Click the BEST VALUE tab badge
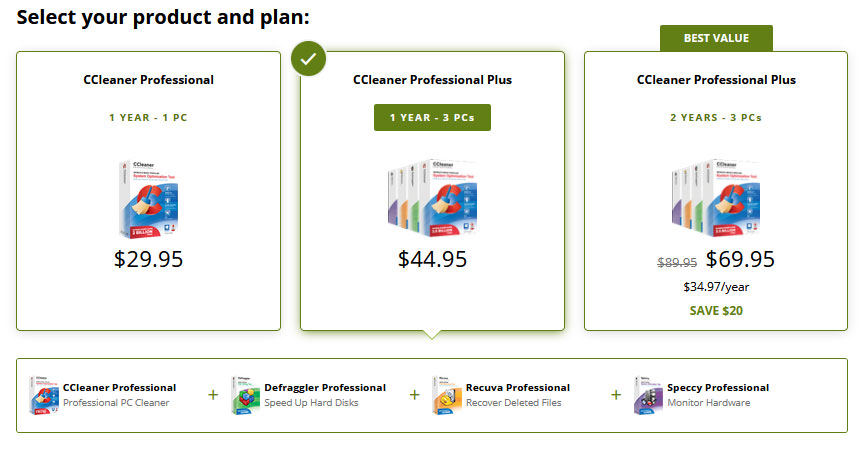The height and width of the screenshot is (449, 865). coord(716,38)
